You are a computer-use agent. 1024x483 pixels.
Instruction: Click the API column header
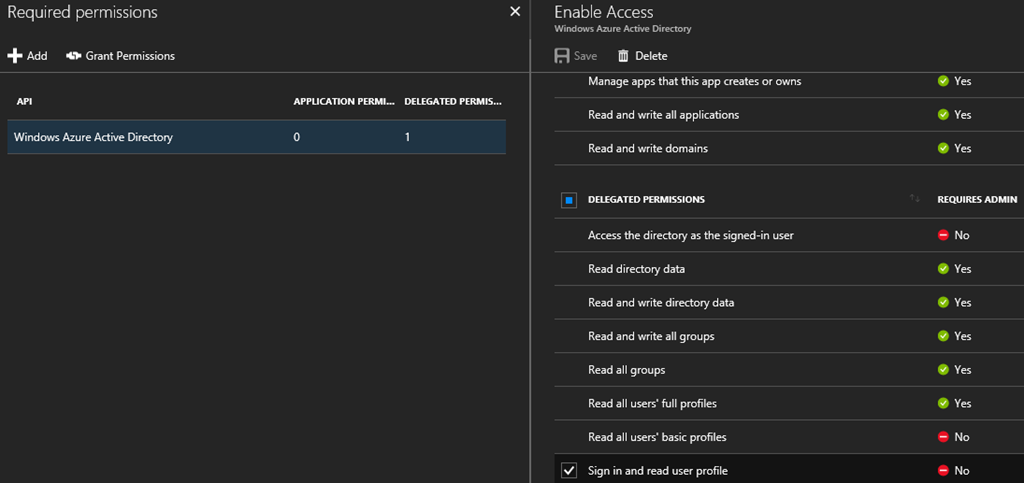click(25, 102)
